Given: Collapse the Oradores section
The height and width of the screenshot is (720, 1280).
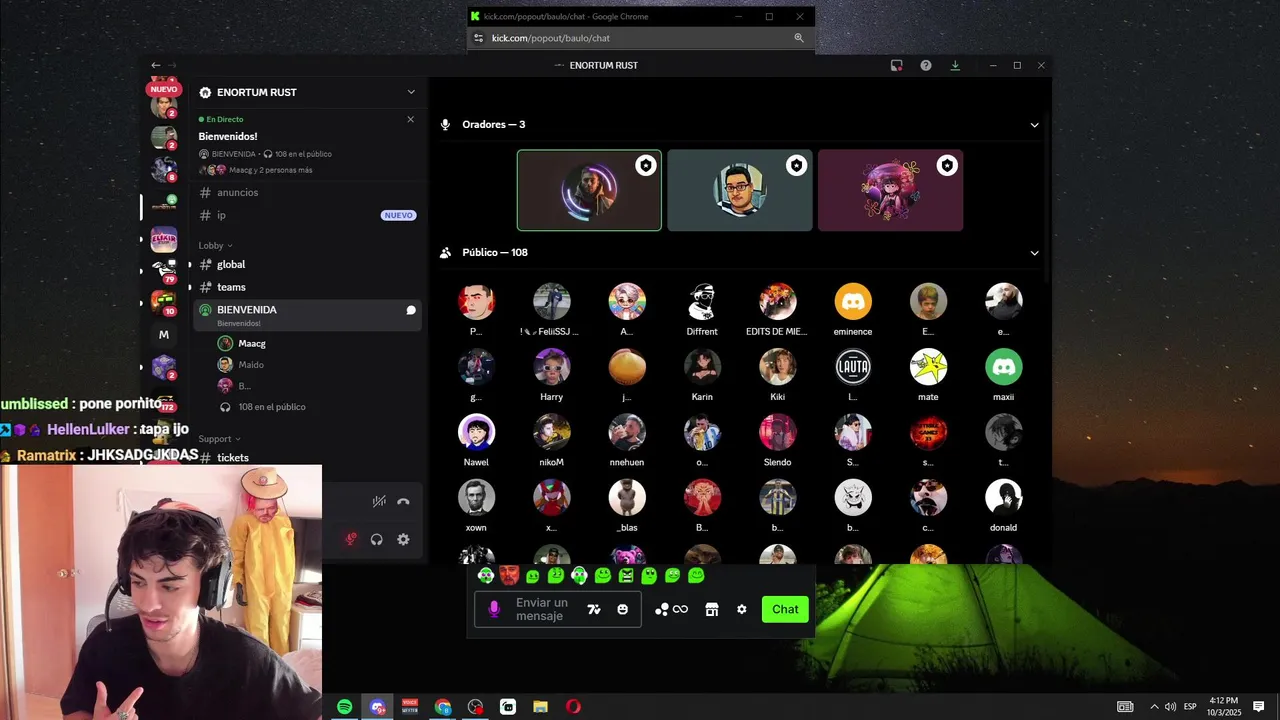Looking at the screenshot, I should point(1034,125).
